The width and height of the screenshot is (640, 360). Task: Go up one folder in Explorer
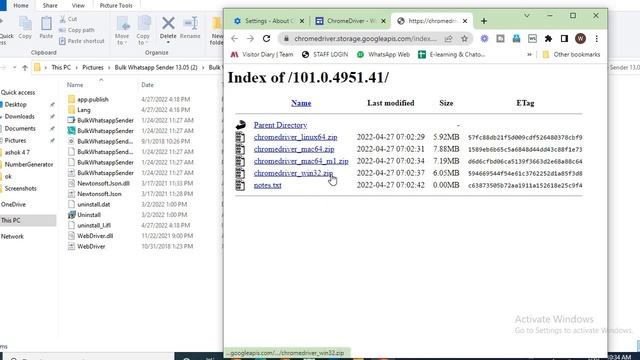tap(25, 67)
